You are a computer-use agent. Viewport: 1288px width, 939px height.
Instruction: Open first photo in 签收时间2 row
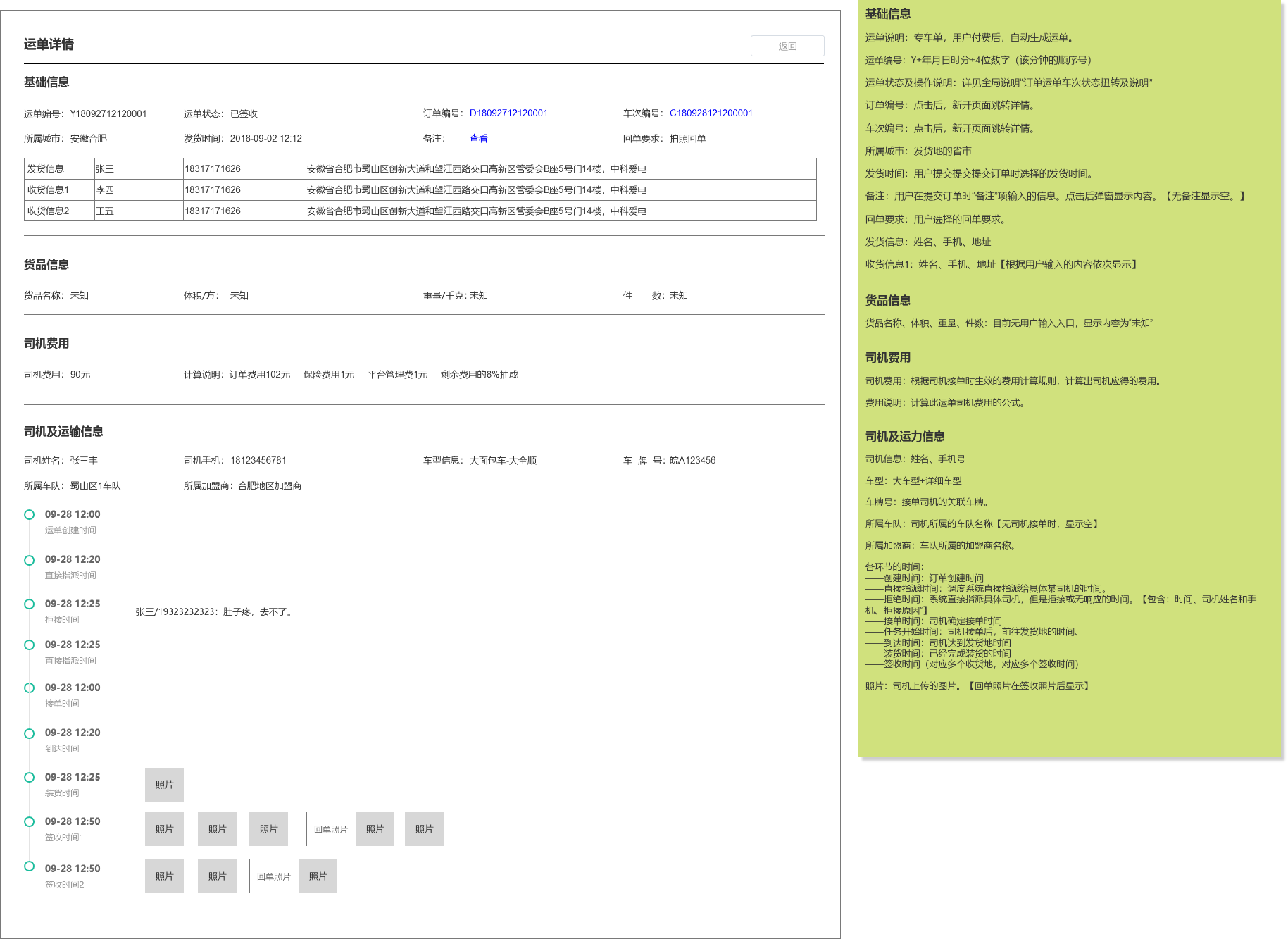click(164, 876)
